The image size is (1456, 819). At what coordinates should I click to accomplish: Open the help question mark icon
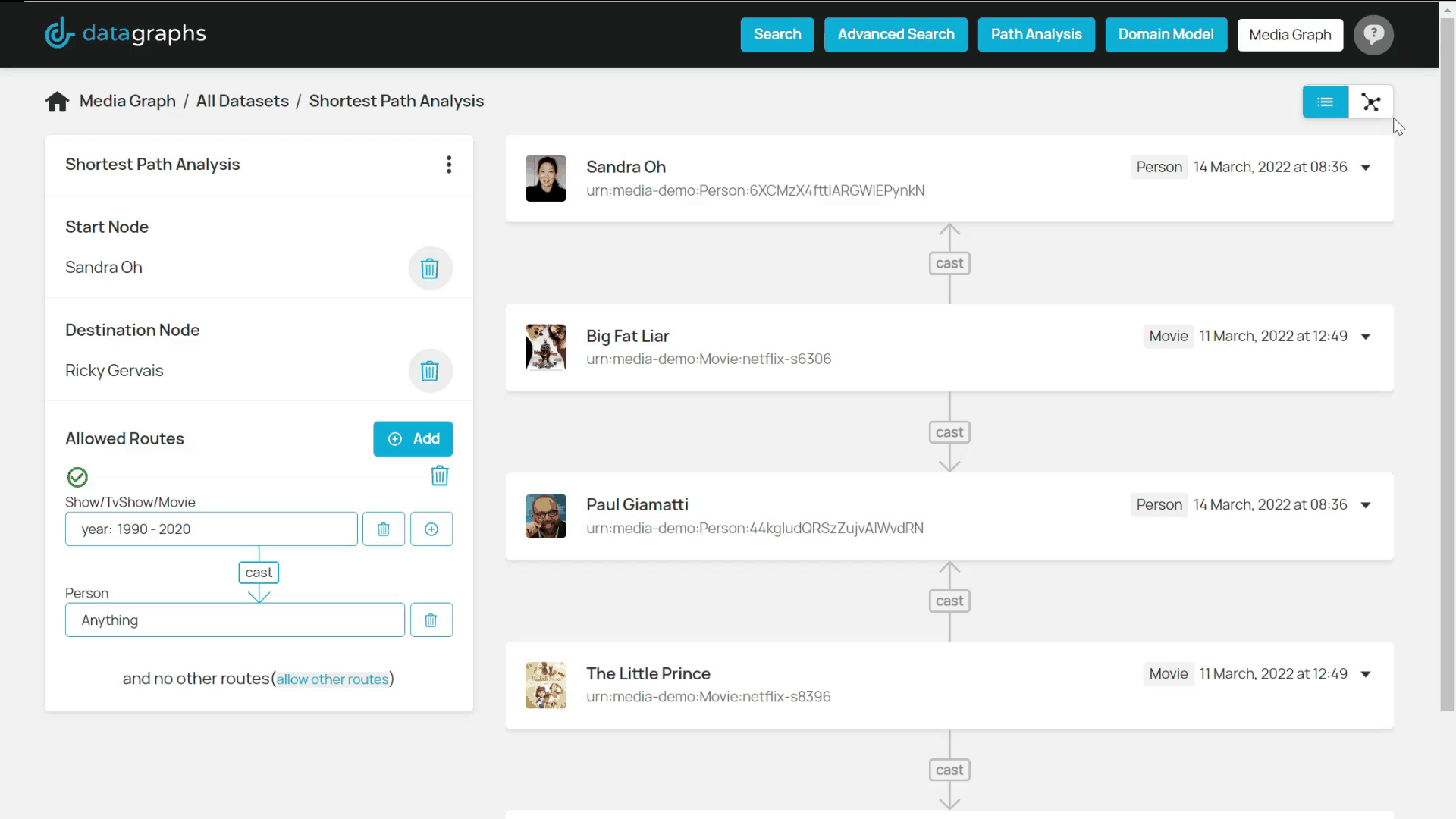tap(1373, 35)
